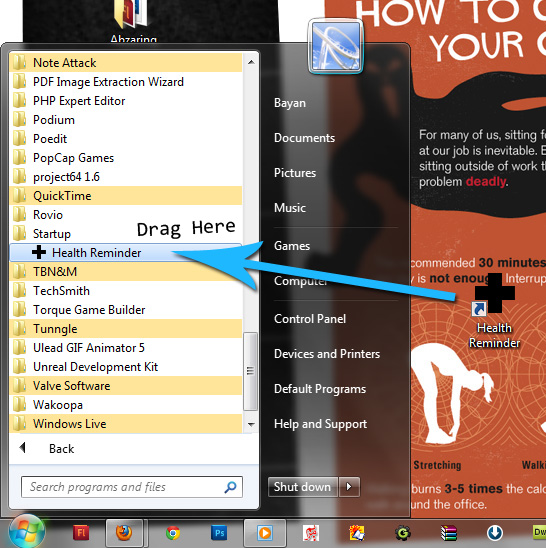Open Music from the Start menu
The image size is (546, 548).
click(x=290, y=208)
